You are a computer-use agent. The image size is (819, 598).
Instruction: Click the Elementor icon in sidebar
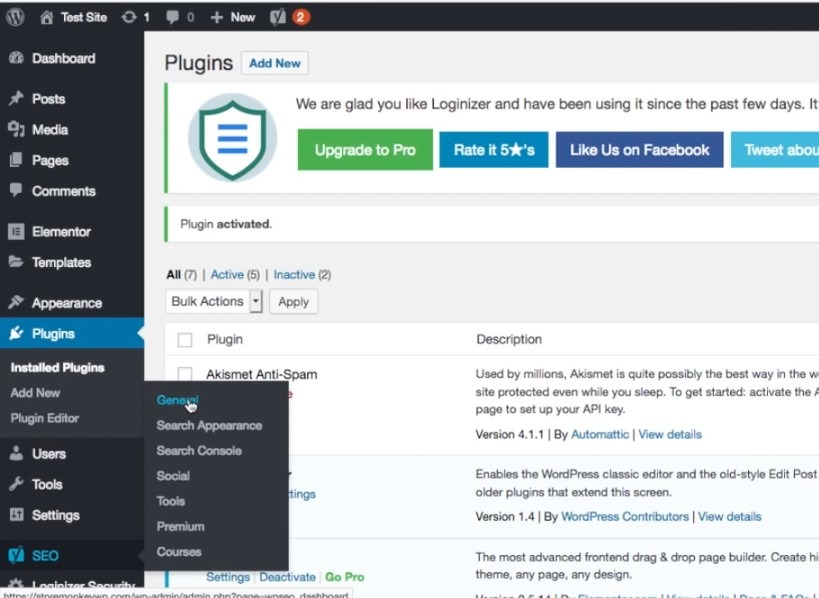(x=16, y=231)
